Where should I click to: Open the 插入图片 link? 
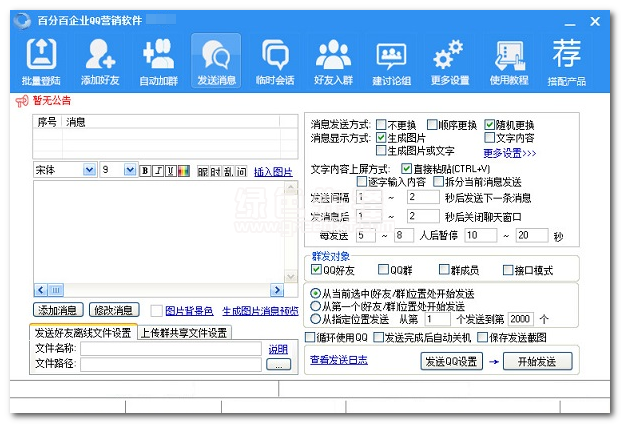pyautogui.click(x=273, y=172)
